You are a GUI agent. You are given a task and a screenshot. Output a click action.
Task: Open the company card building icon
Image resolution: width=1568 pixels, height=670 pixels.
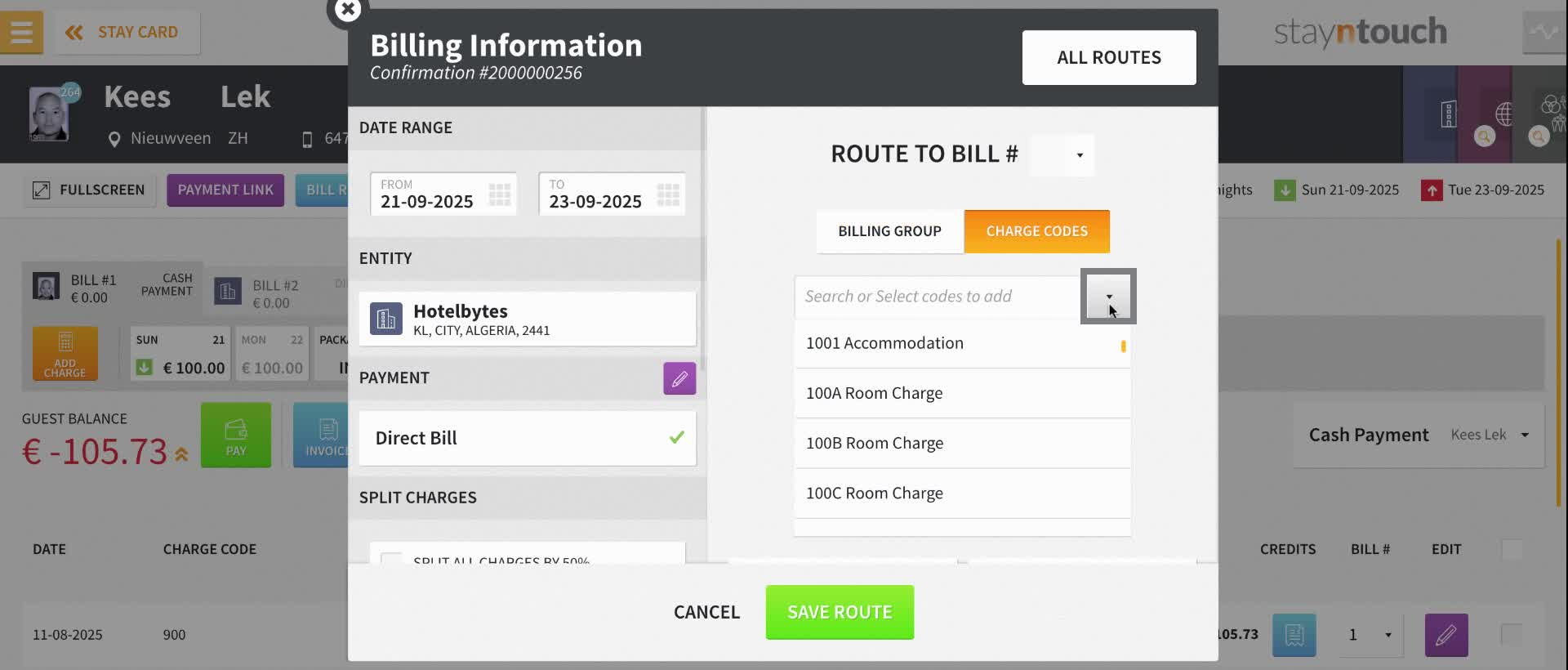tap(1449, 114)
